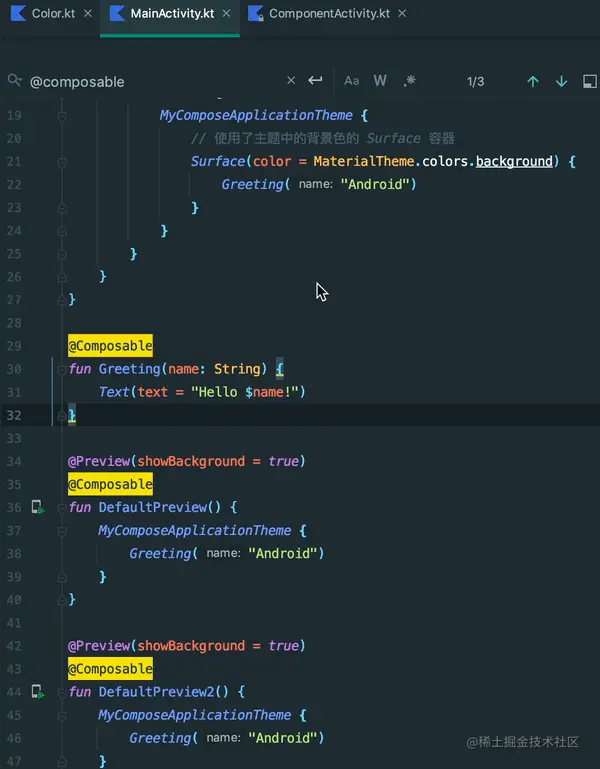Viewport: 600px width, 769px height.
Task: Click the Kotlin file icon on Color.kt tab
Action: pyautogui.click(x=19, y=14)
